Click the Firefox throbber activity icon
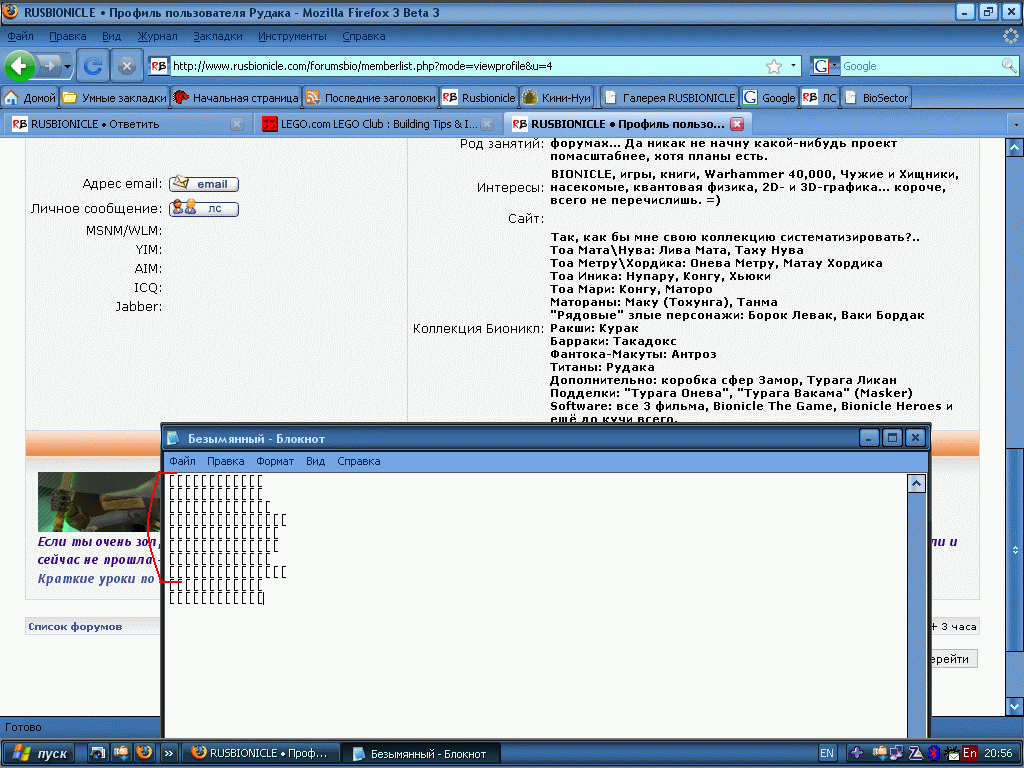The width and height of the screenshot is (1024, 768). pos(1011,36)
